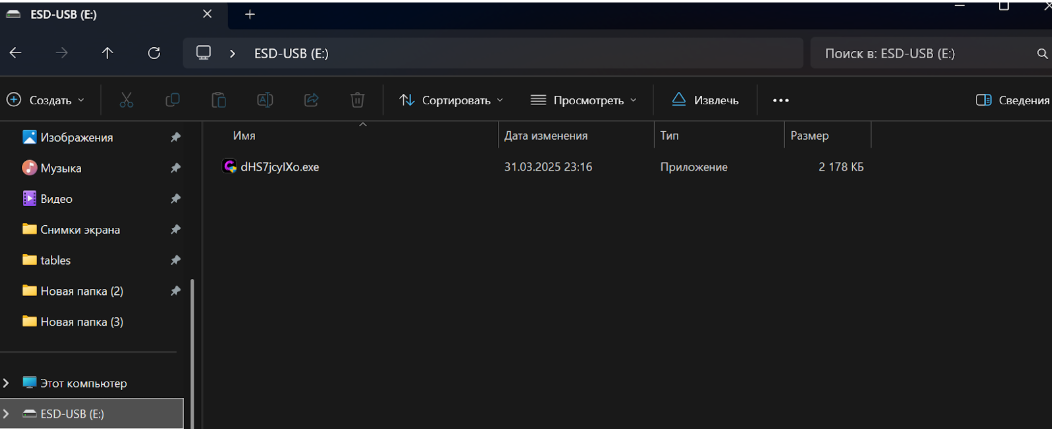Screen dimensions: 1052x429
Task: Expand the Этот компьютер tree node
Action: coord(7,383)
